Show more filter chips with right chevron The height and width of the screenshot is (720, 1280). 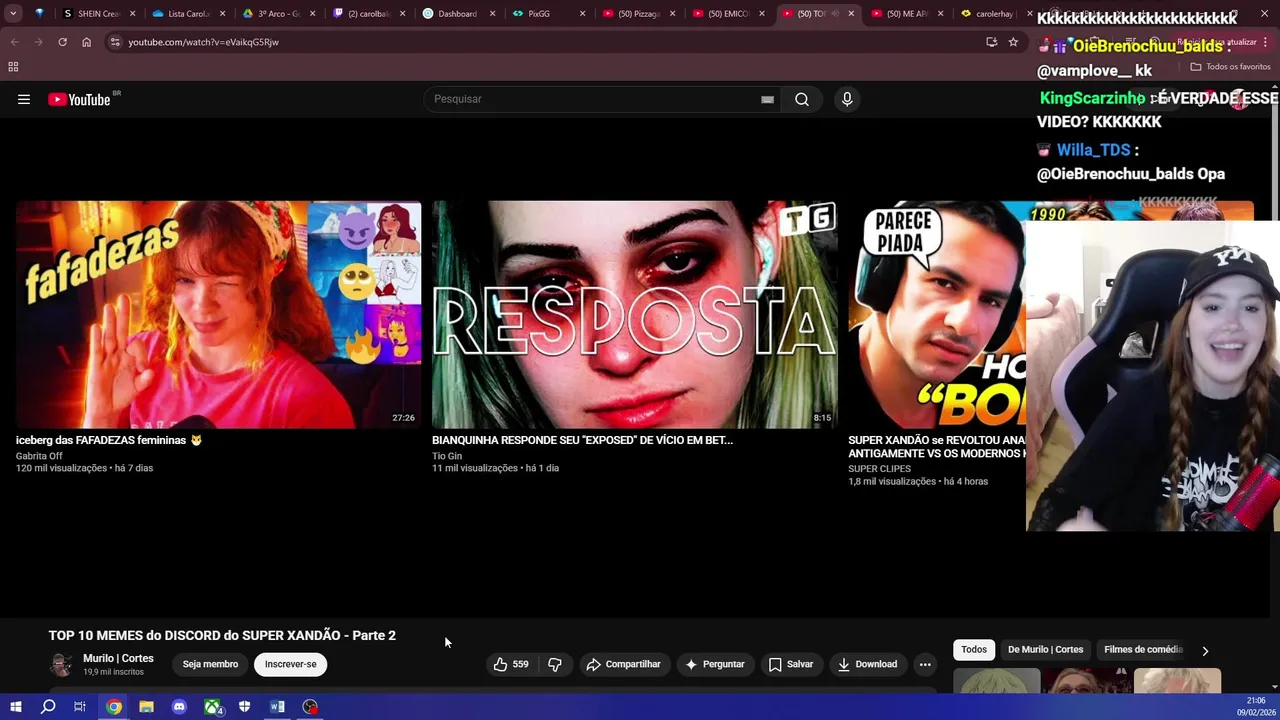coord(1205,651)
